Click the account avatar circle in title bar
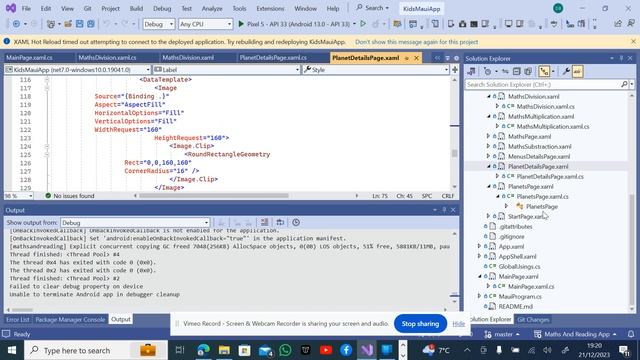The image size is (640, 360). (558, 8)
